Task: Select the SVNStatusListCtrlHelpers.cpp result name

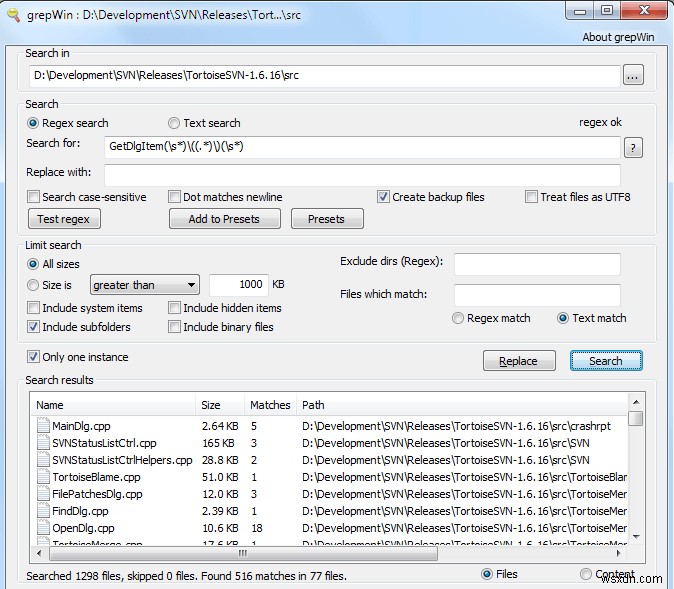Action: coord(122,460)
